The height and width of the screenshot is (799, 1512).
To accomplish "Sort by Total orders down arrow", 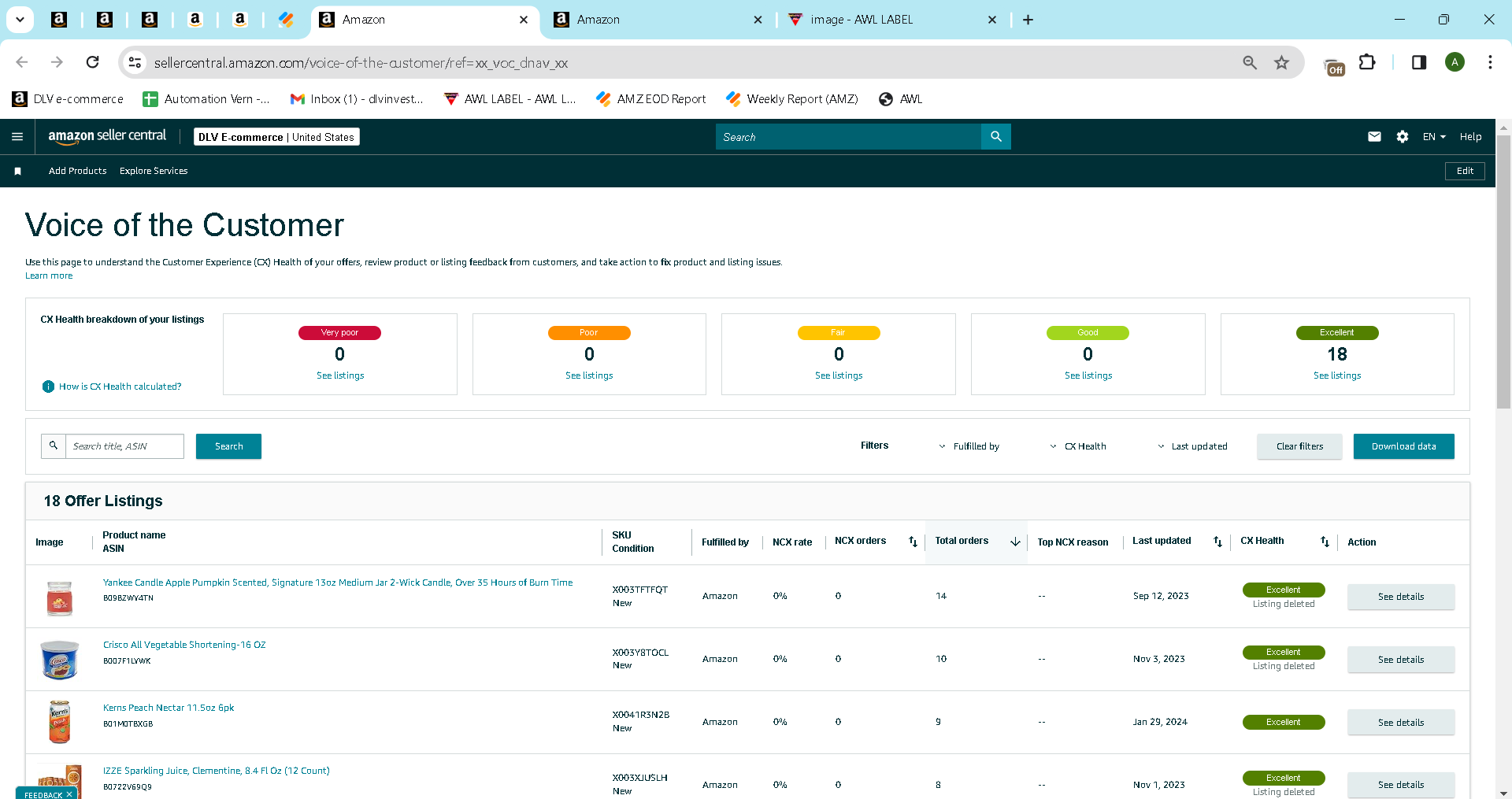I will pos(1015,542).
